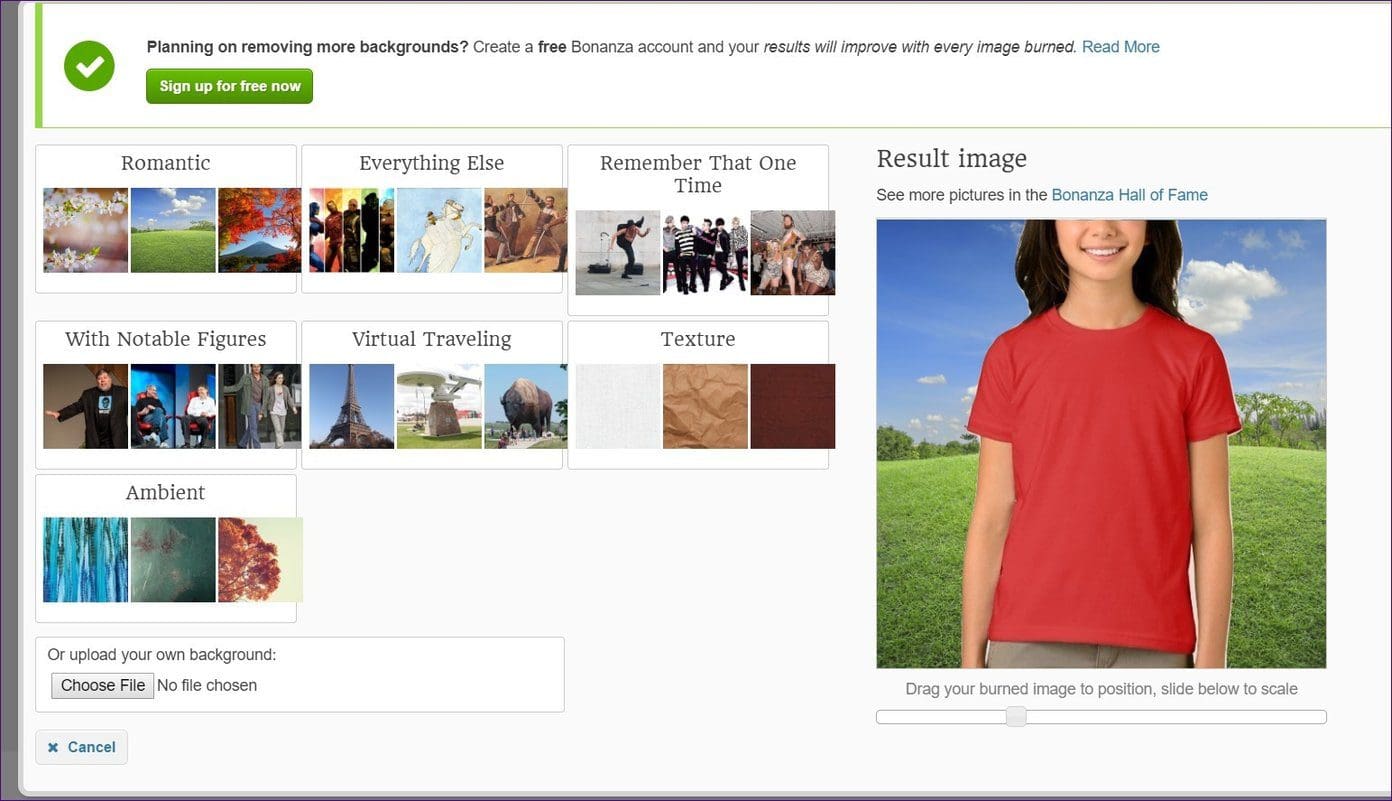Select the colorful superheroes background thumbnail
The height and width of the screenshot is (801, 1392).
pyautogui.click(x=351, y=230)
